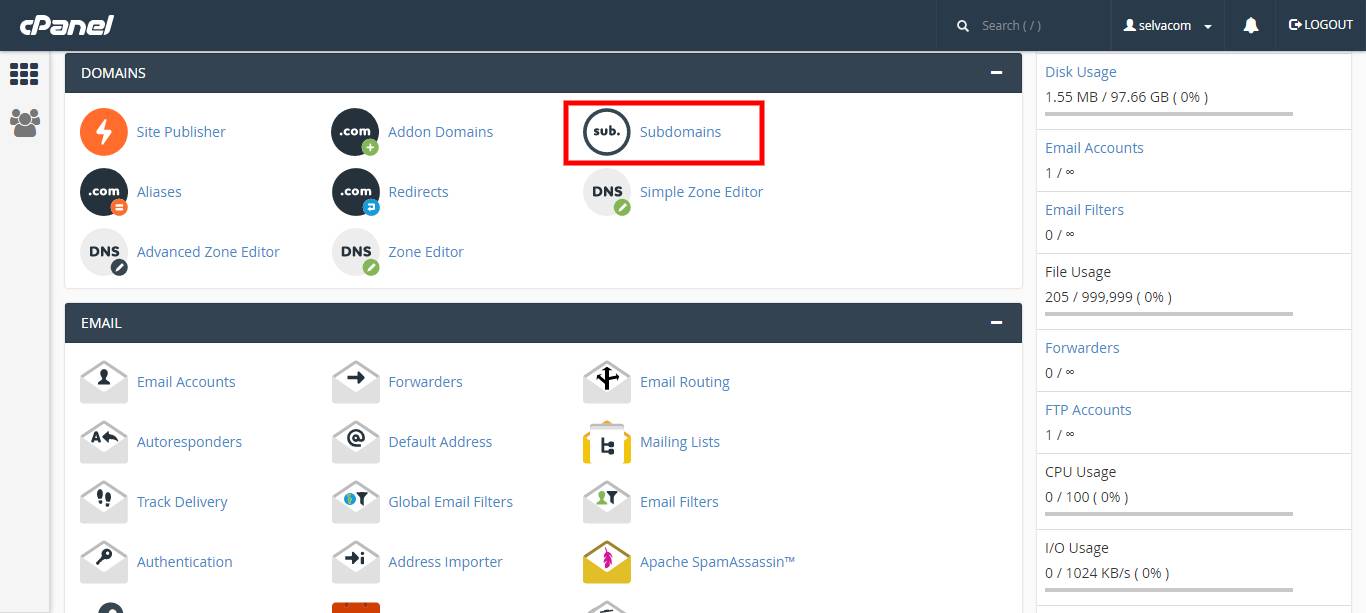
Task: Open the selvacom user dropdown
Action: (1168, 26)
